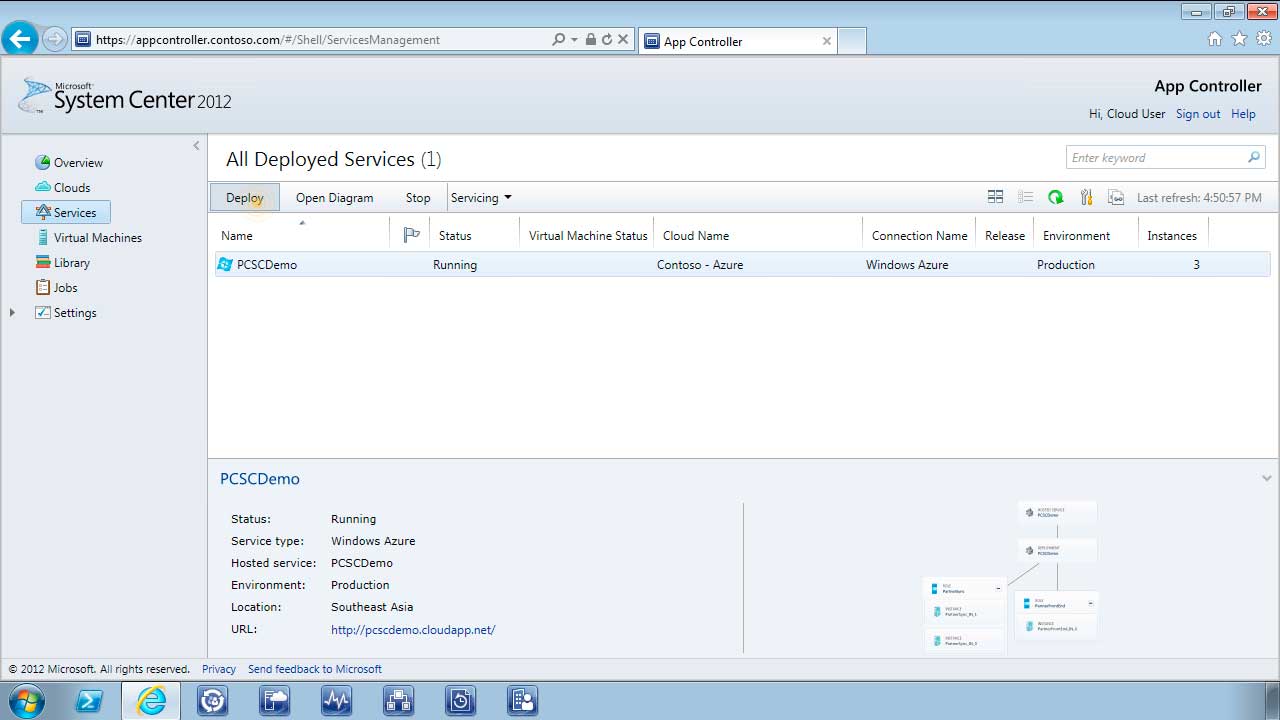The height and width of the screenshot is (720, 1280).
Task: Sort by Release column
Action: (1004, 235)
